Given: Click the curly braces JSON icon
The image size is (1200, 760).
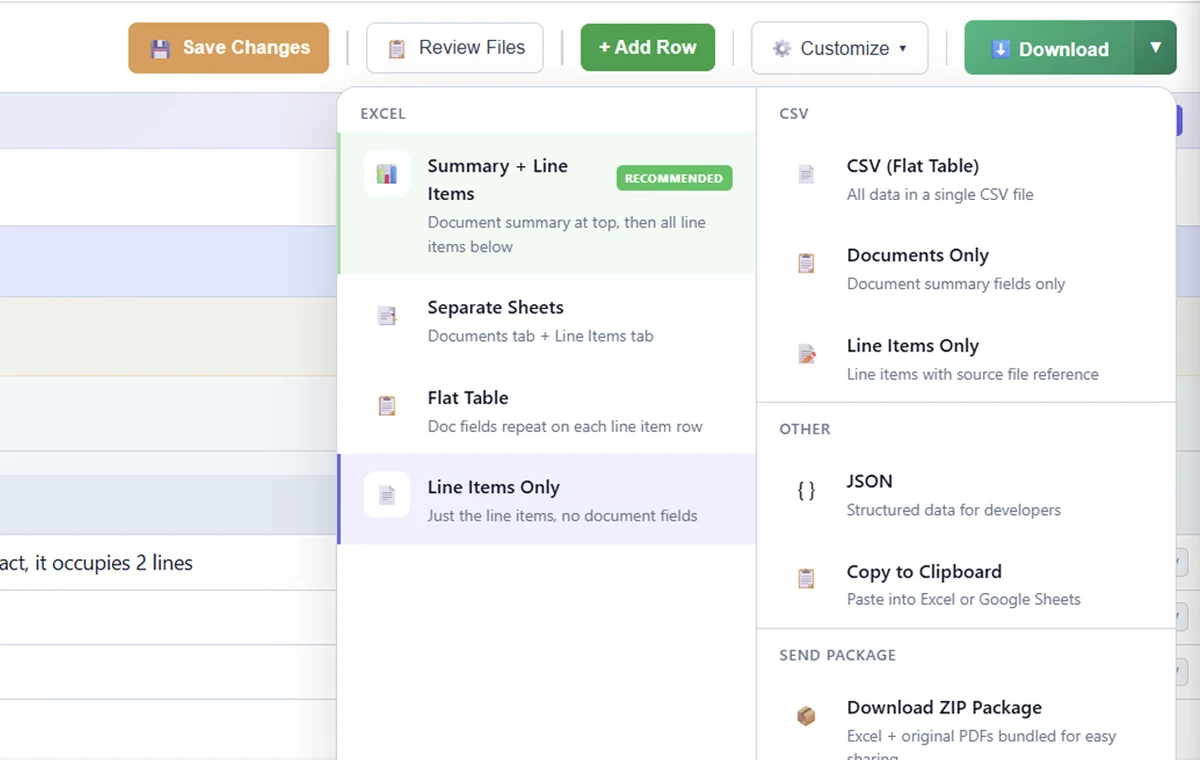Looking at the screenshot, I should coord(806,490).
